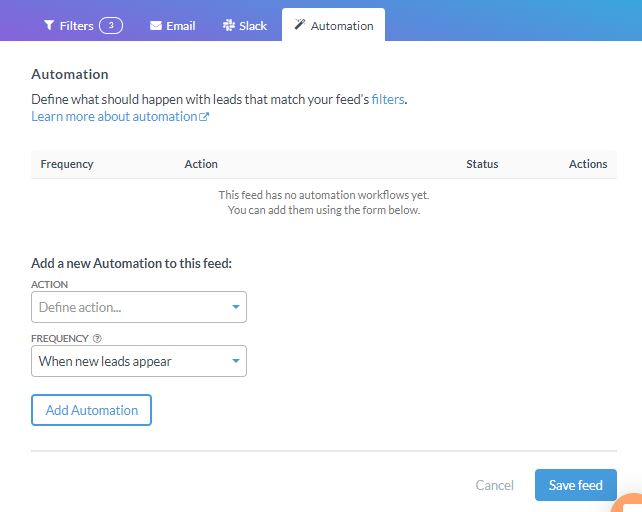
Task: Click the Frequency help question icon
Action: coord(97,339)
